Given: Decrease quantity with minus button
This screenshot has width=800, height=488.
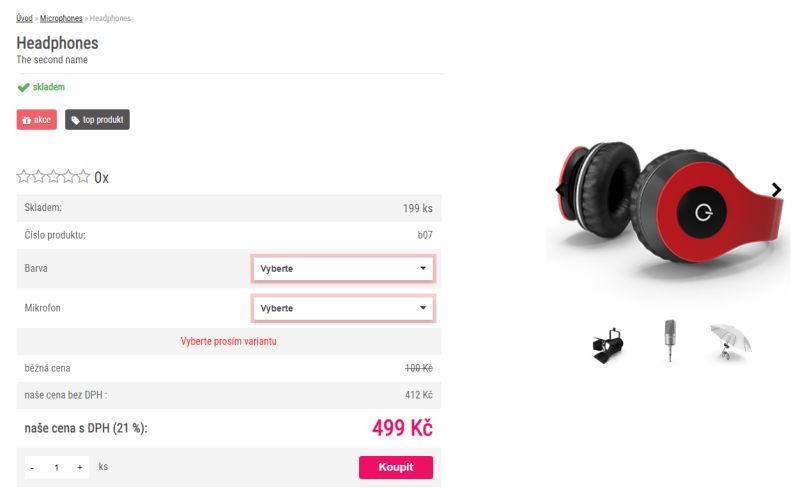Looking at the screenshot, I should point(32,468).
